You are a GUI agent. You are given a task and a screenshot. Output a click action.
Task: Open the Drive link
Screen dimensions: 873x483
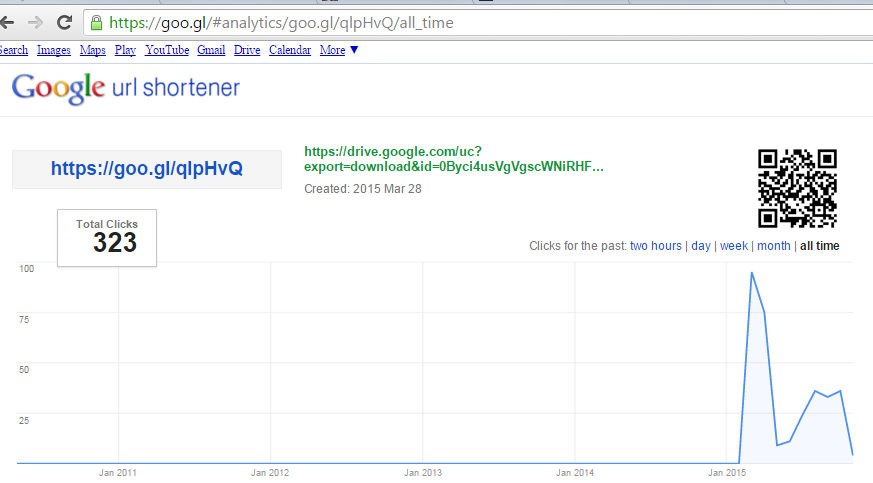(x=247, y=50)
